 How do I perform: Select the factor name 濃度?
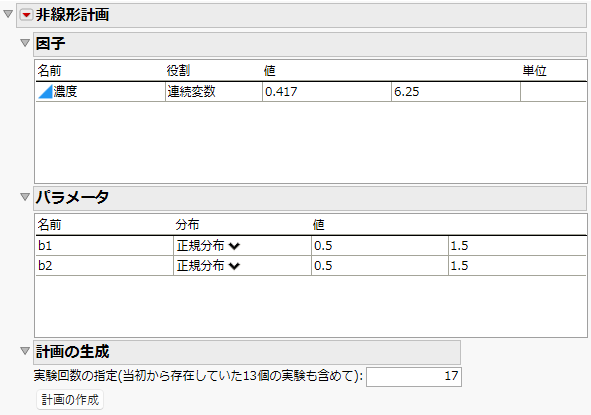[x=65, y=92]
